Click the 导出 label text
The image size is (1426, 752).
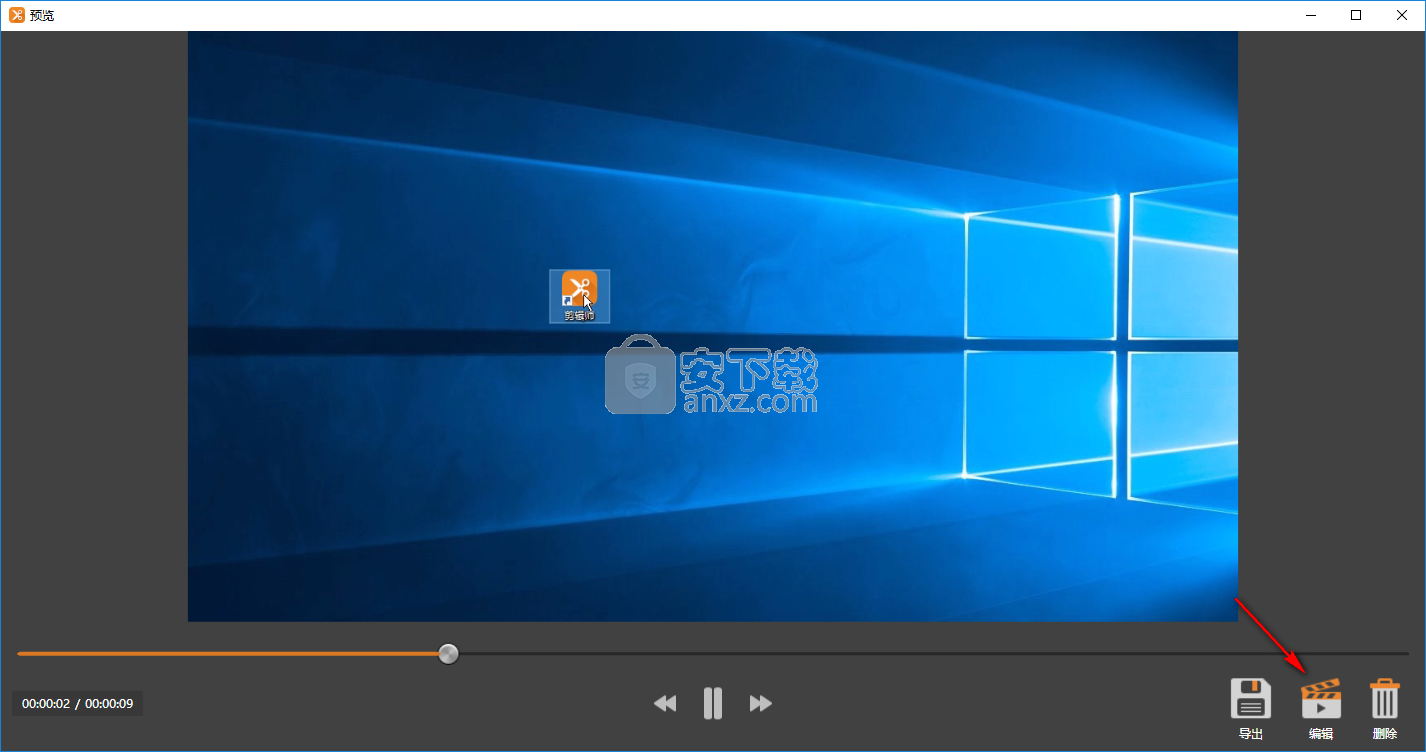[1251, 734]
